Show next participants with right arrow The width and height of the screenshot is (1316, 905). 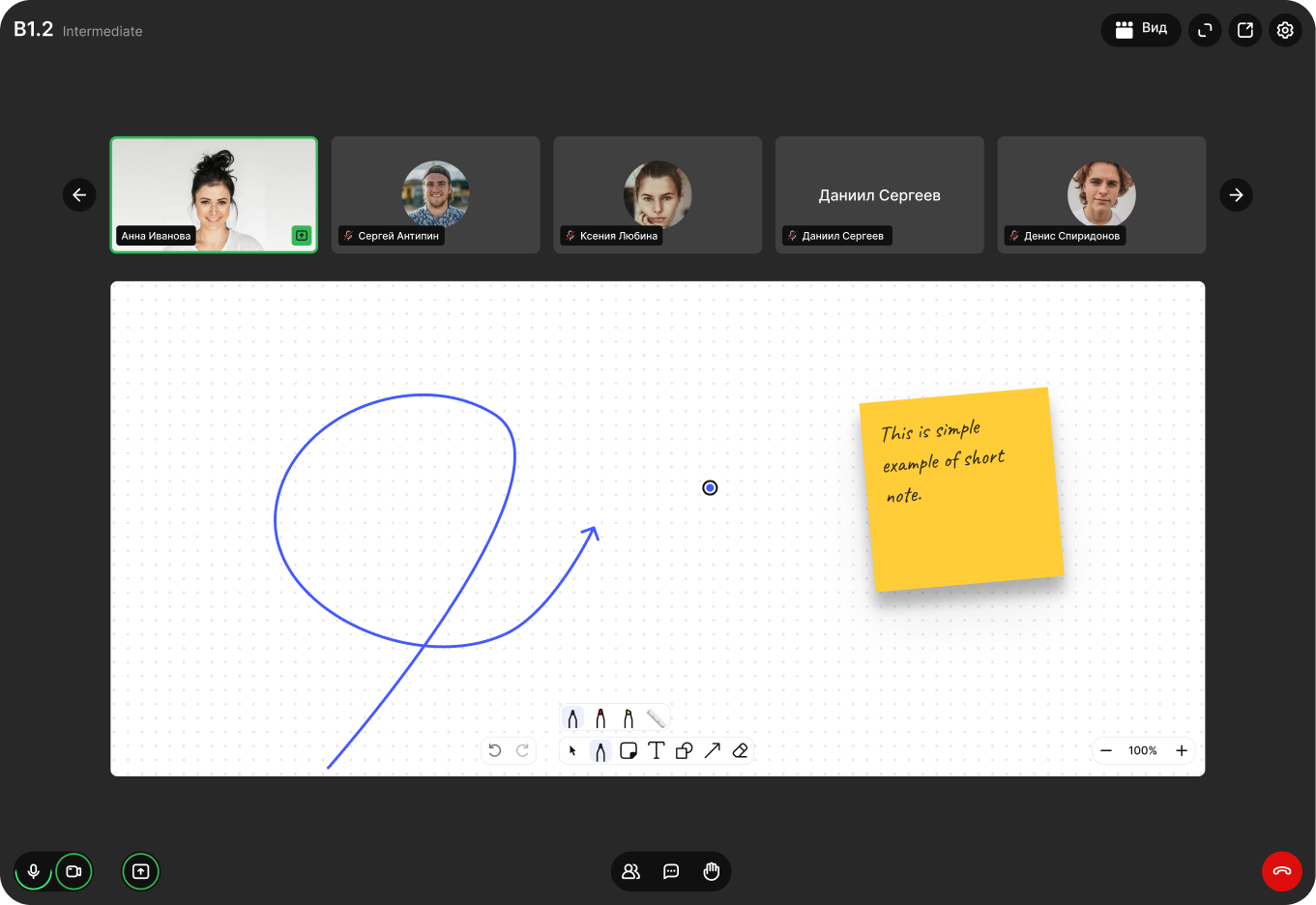pos(1236,195)
